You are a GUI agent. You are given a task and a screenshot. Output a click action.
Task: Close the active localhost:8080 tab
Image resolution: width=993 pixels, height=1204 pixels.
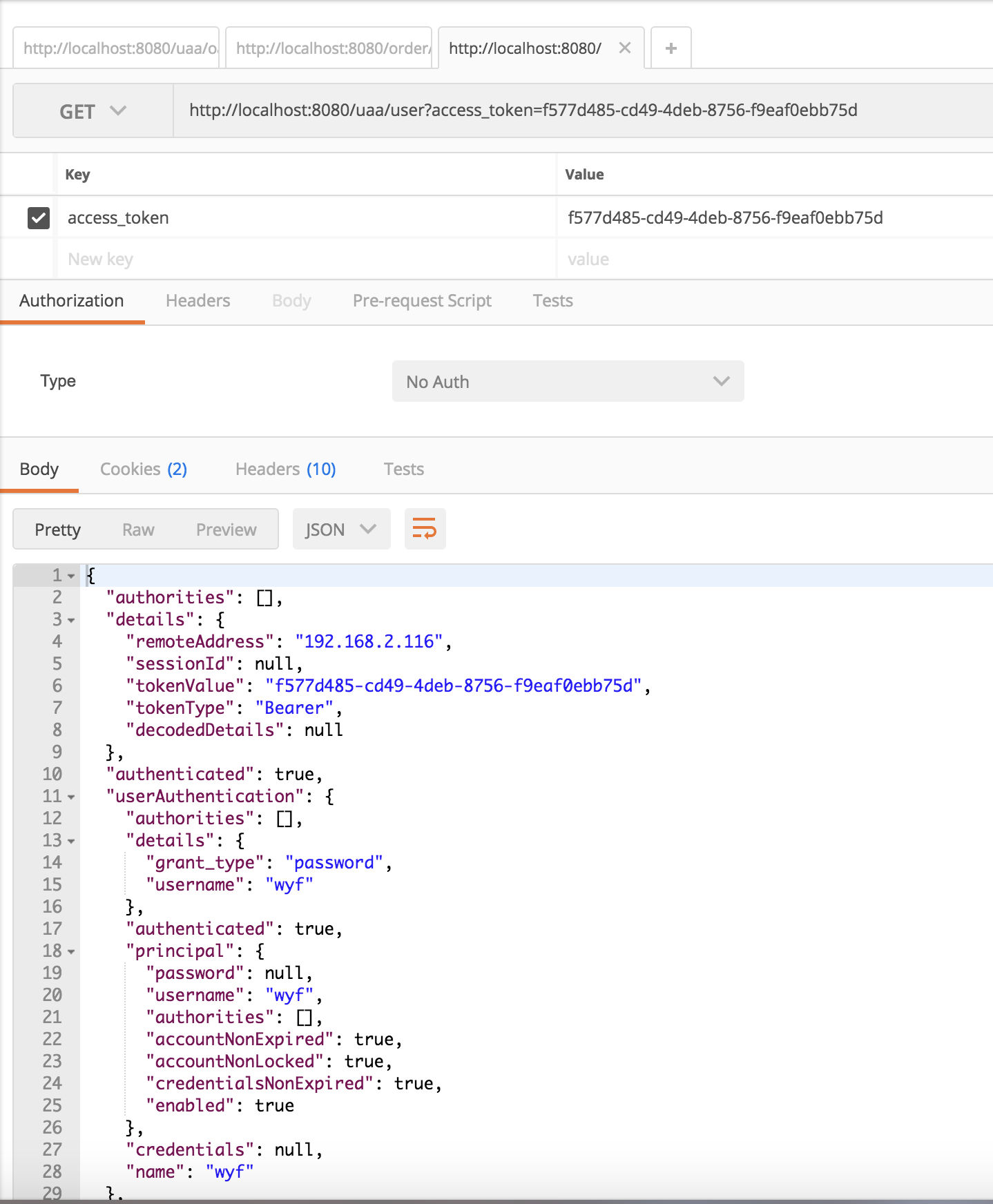click(x=625, y=48)
